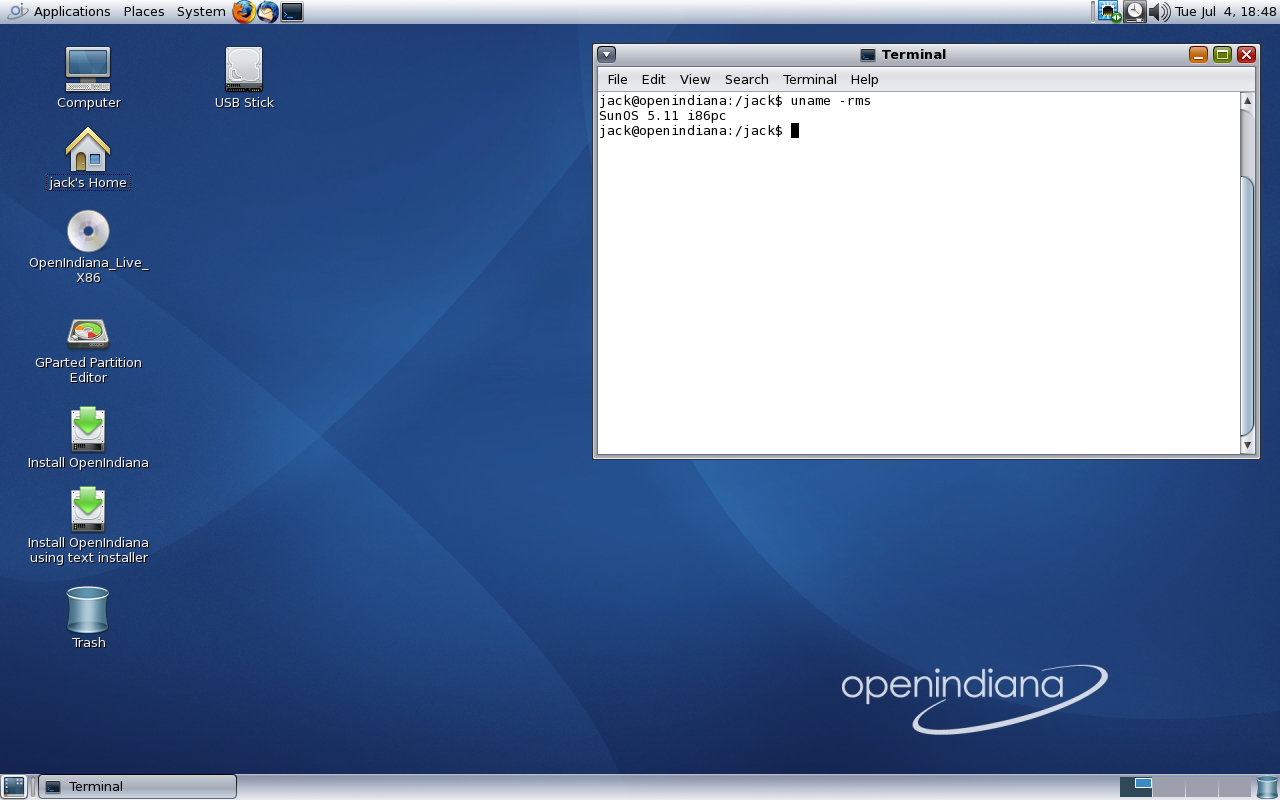Image resolution: width=1280 pixels, height=800 pixels.
Task: Launch Install OpenIndiana from the desktop
Action: pos(88,428)
